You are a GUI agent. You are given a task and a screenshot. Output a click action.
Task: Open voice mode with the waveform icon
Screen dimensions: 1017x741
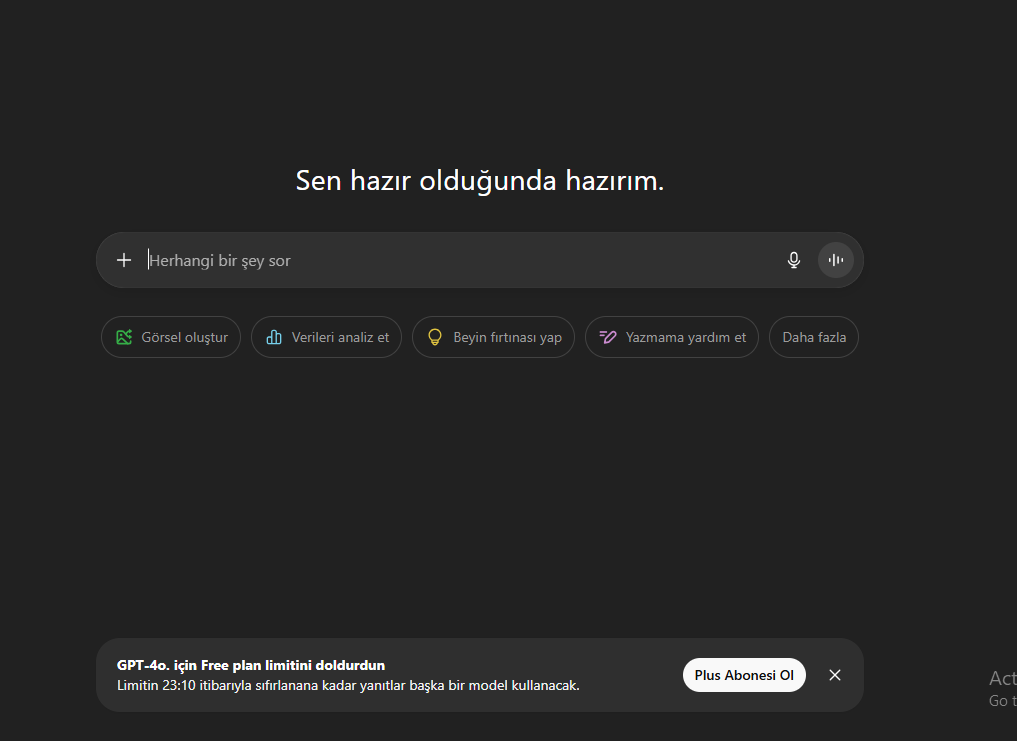pos(835,260)
